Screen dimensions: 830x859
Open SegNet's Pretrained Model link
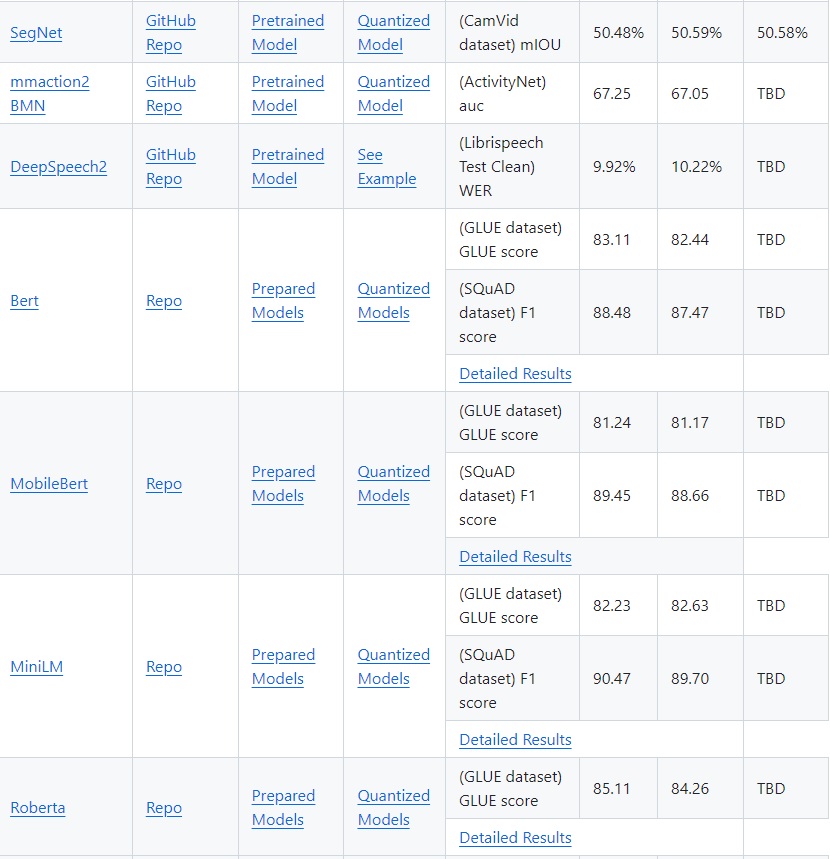[287, 32]
